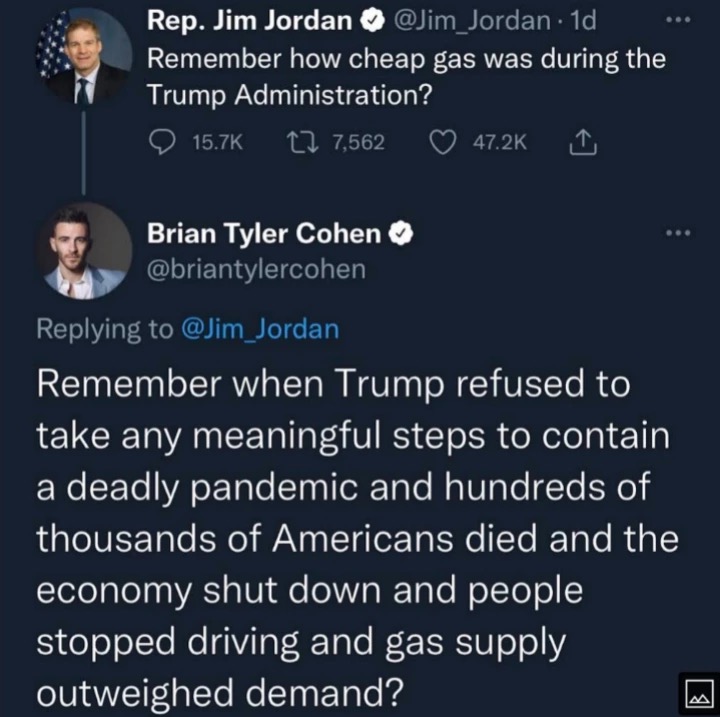
Task: Open Jim Jordan's profile picture
Action: [x=84, y=56]
